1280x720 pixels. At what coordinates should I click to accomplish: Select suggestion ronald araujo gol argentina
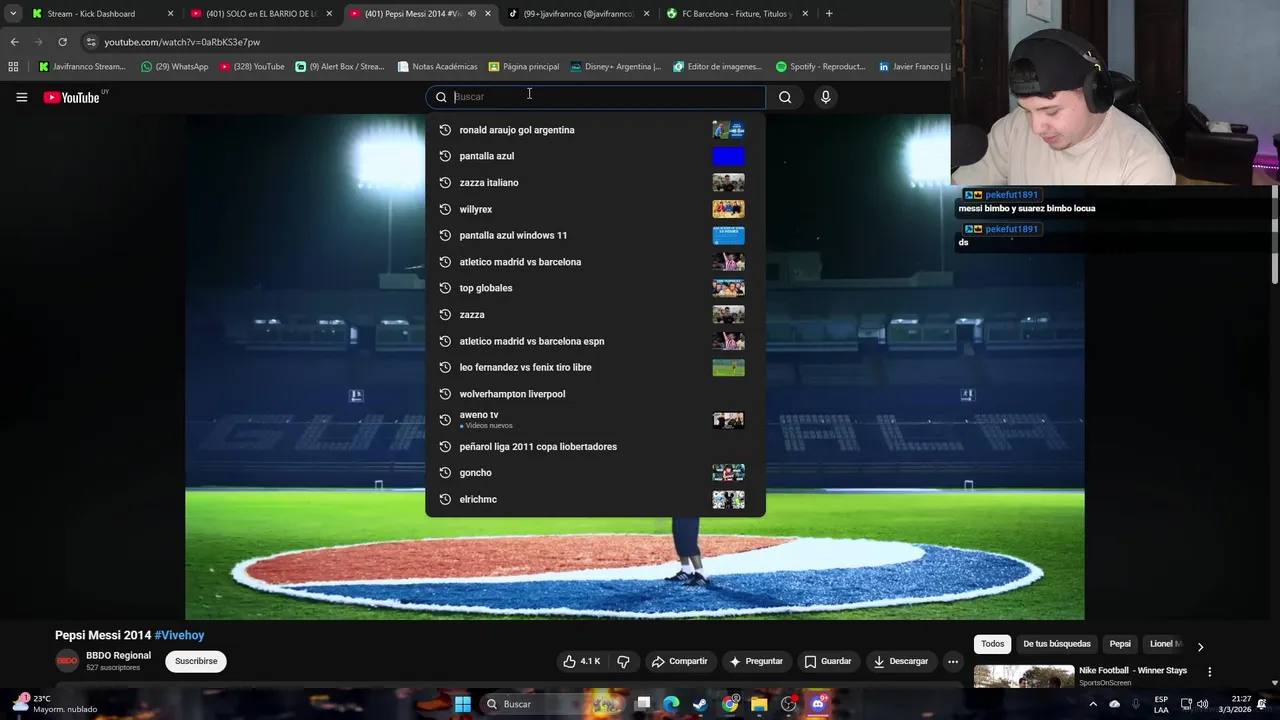(595, 130)
